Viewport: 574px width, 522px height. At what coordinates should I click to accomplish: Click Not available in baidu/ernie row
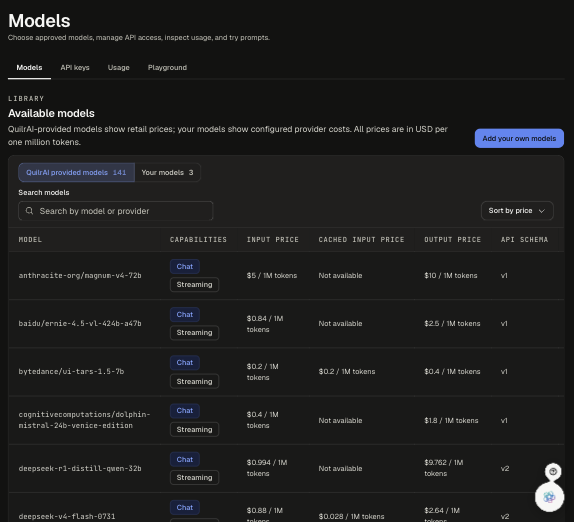(x=340, y=323)
